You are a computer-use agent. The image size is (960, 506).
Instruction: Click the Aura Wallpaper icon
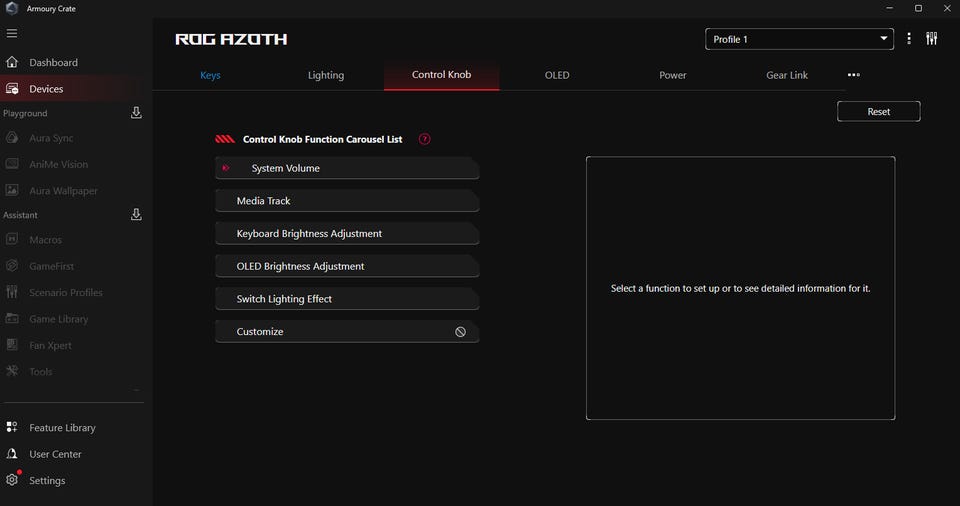[x=12, y=191]
